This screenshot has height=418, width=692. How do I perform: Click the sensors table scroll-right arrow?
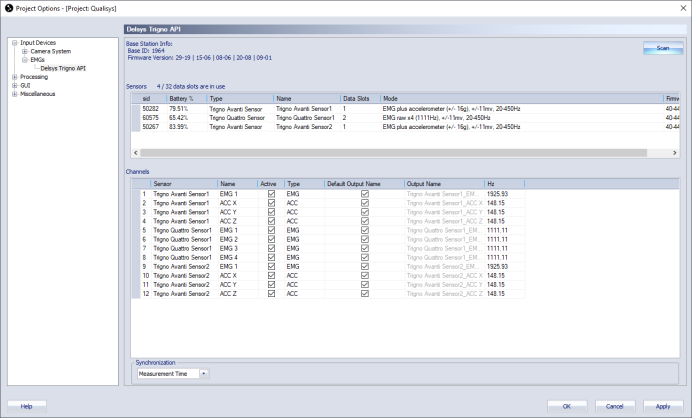click(x=674, y=153)
